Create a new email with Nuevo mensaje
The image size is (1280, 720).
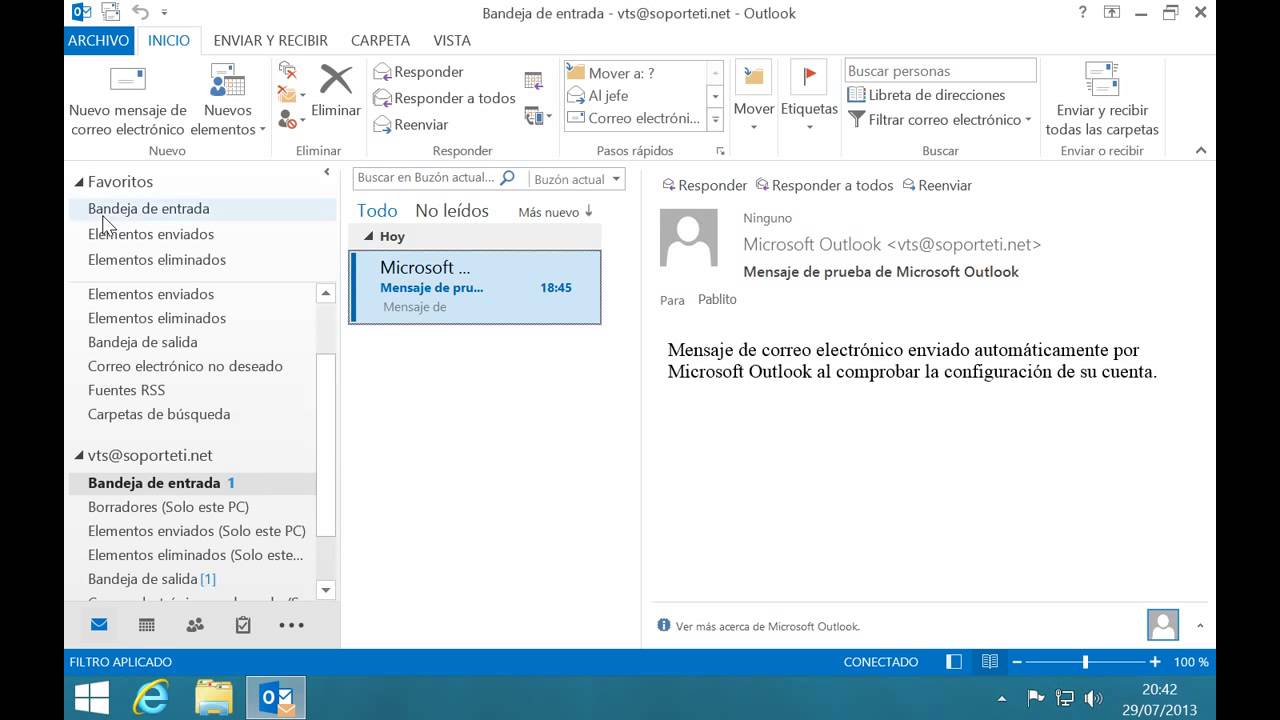pos(127,100)
